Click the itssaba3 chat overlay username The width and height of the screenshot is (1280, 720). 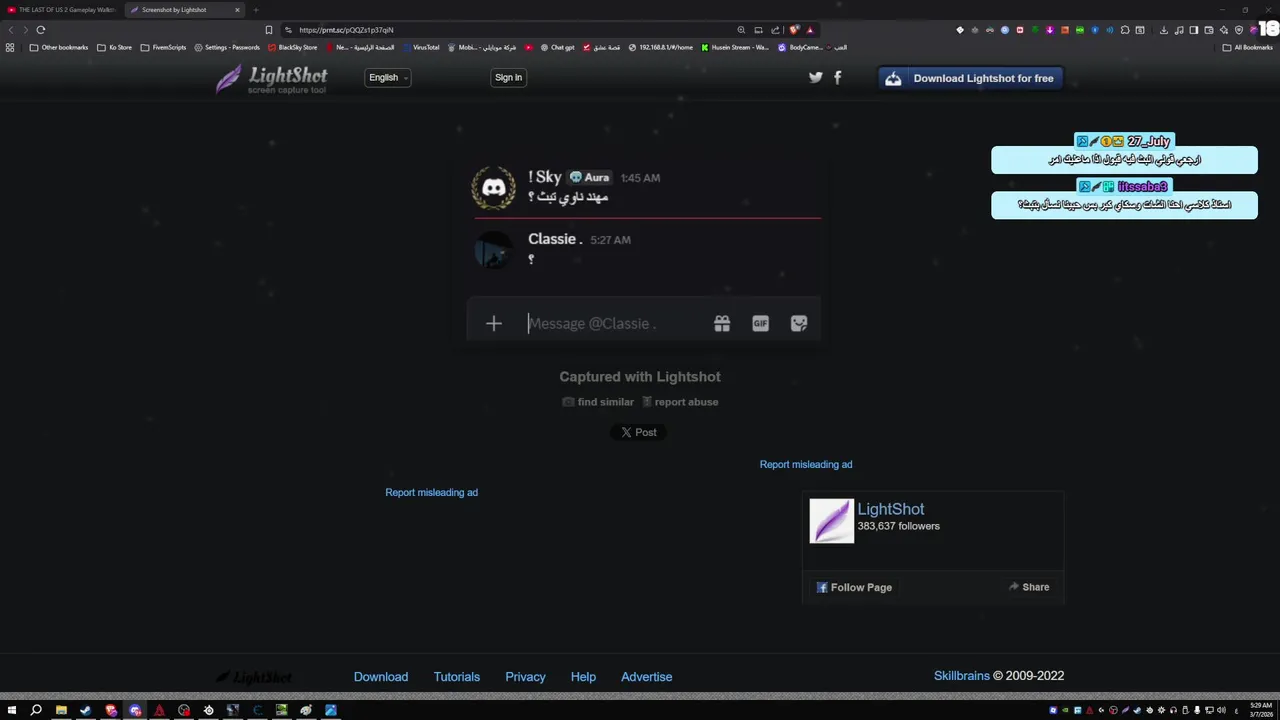coord(1143,187)
